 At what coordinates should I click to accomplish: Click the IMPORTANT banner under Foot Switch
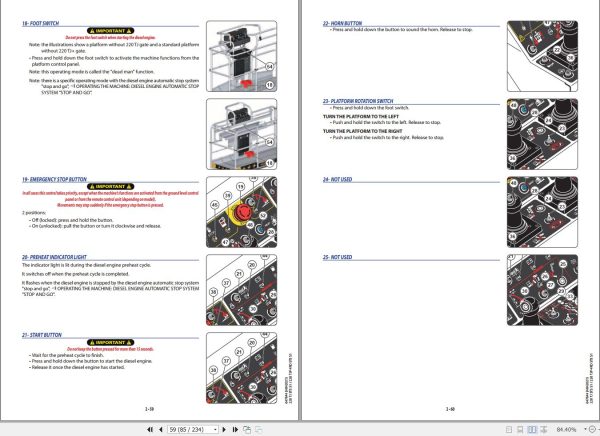[110, 31]
